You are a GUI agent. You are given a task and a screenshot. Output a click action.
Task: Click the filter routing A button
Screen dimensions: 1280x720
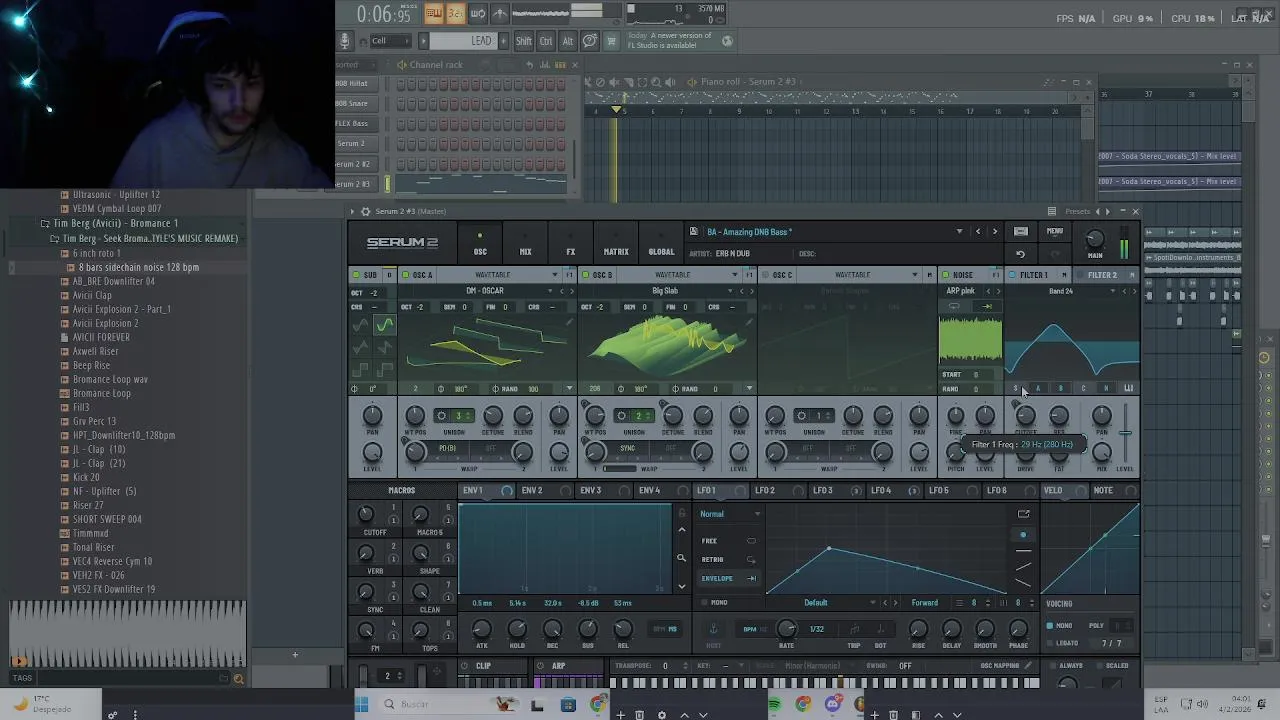(1038, 388)
